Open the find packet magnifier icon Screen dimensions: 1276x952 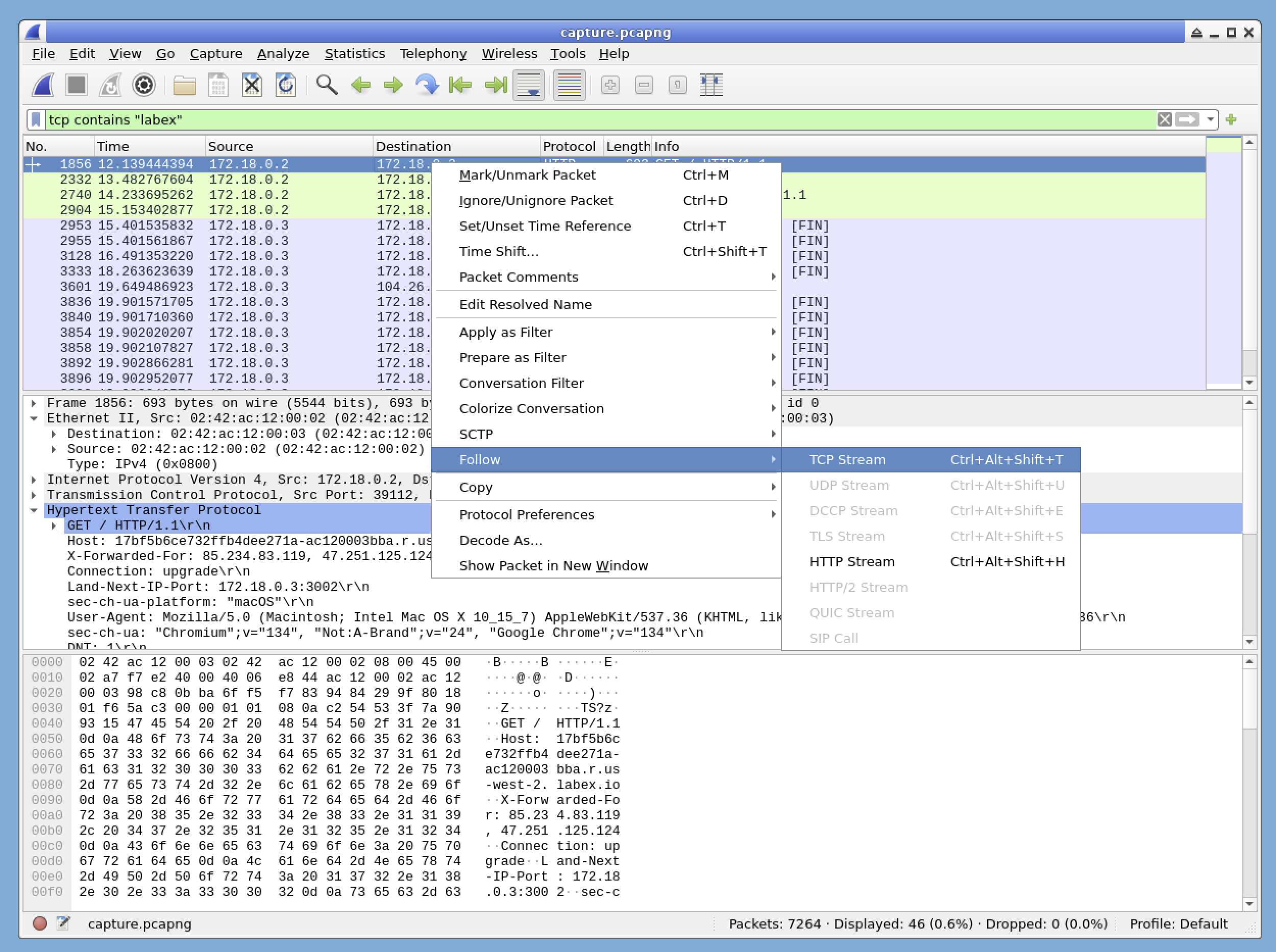(326, 85)
